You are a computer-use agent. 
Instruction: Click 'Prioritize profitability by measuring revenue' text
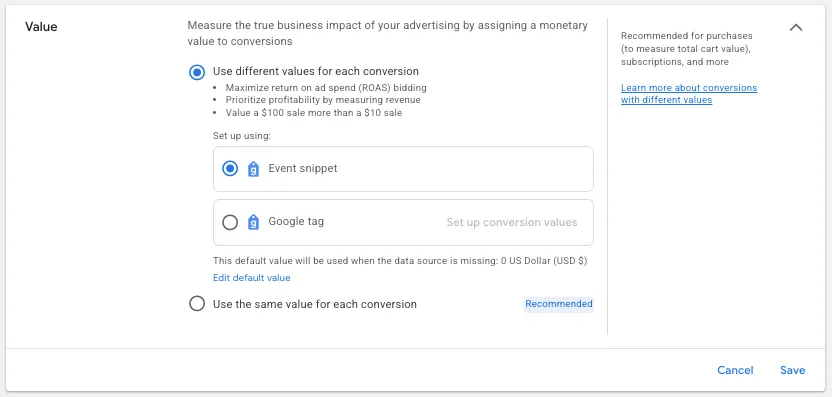(323, 100)
